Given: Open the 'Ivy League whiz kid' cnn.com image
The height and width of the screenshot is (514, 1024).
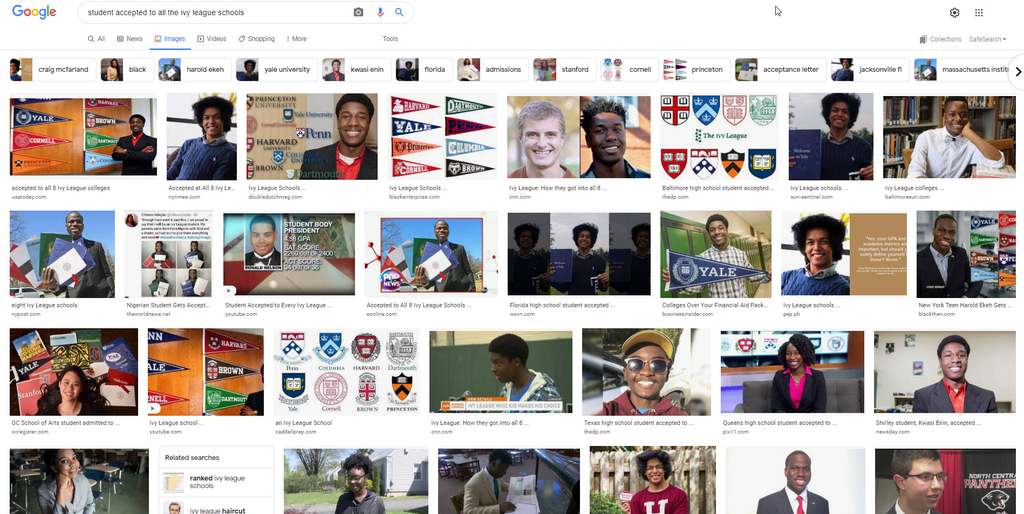Looking at the screenshot, I should (x=500, y=372).
